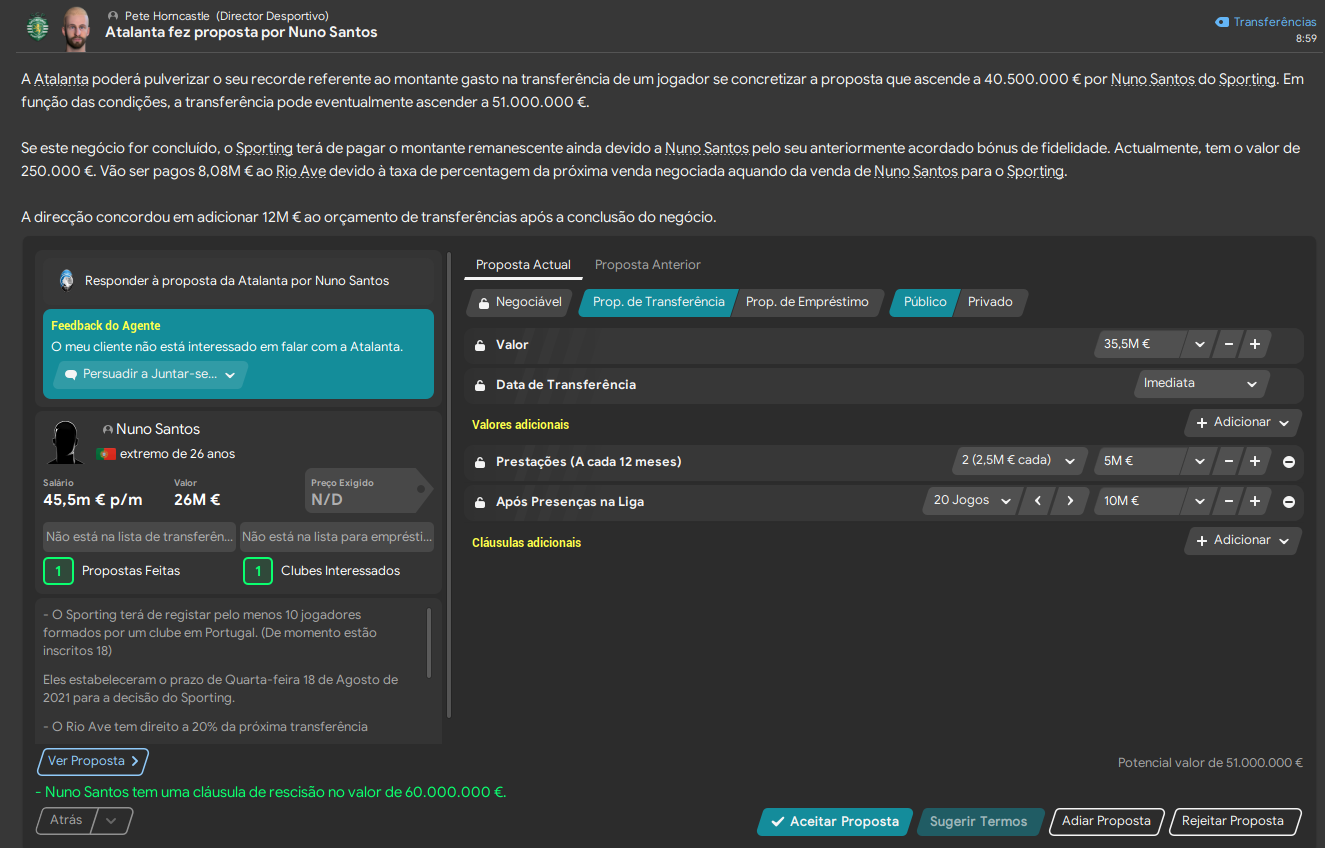Click Não está na lista para empréstimo button
This screenshot has width=1325, height=848.
[x=337, y=537]
